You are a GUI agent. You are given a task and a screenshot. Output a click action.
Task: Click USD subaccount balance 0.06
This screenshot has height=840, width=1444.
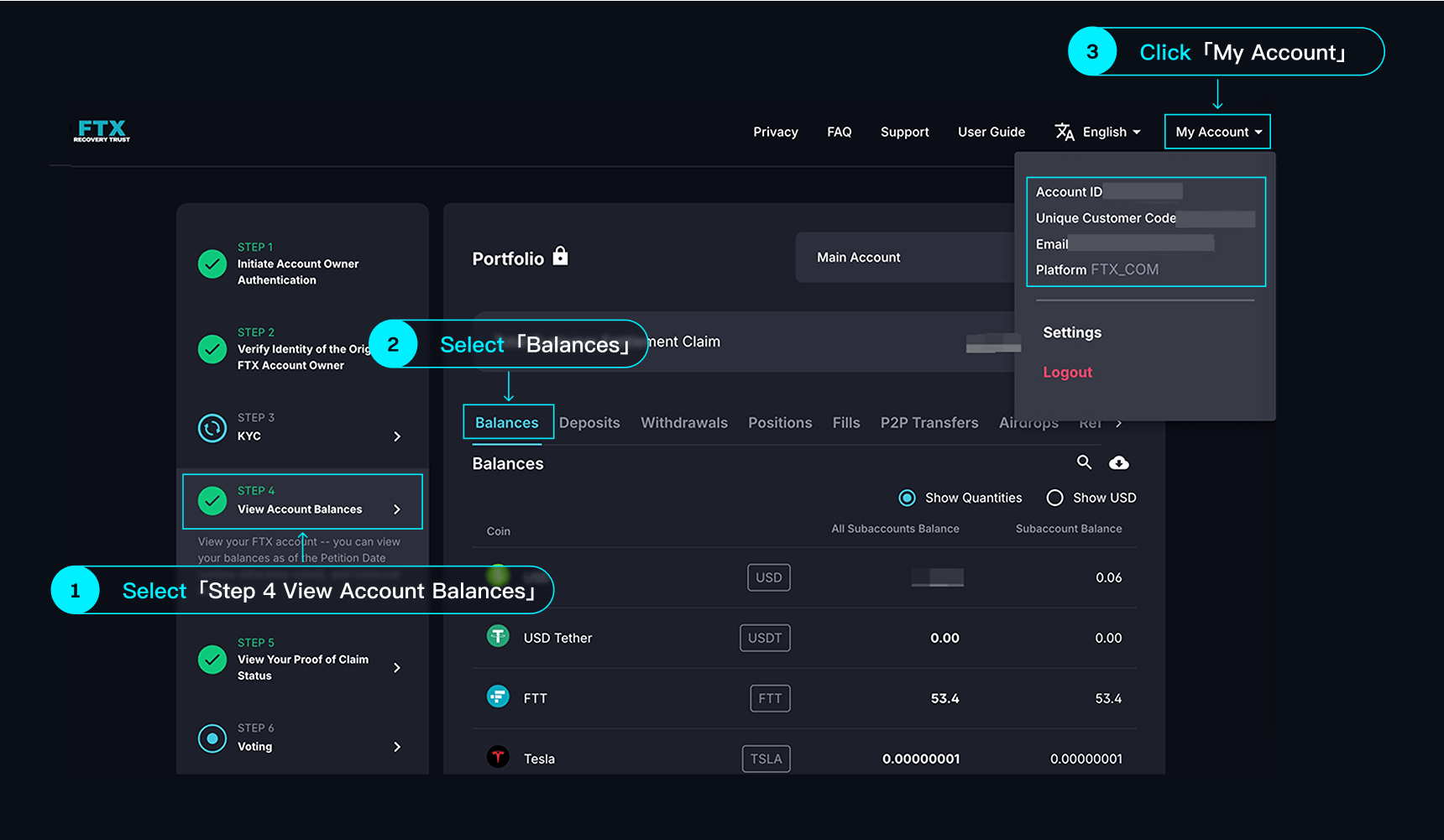pos(1109,577)
